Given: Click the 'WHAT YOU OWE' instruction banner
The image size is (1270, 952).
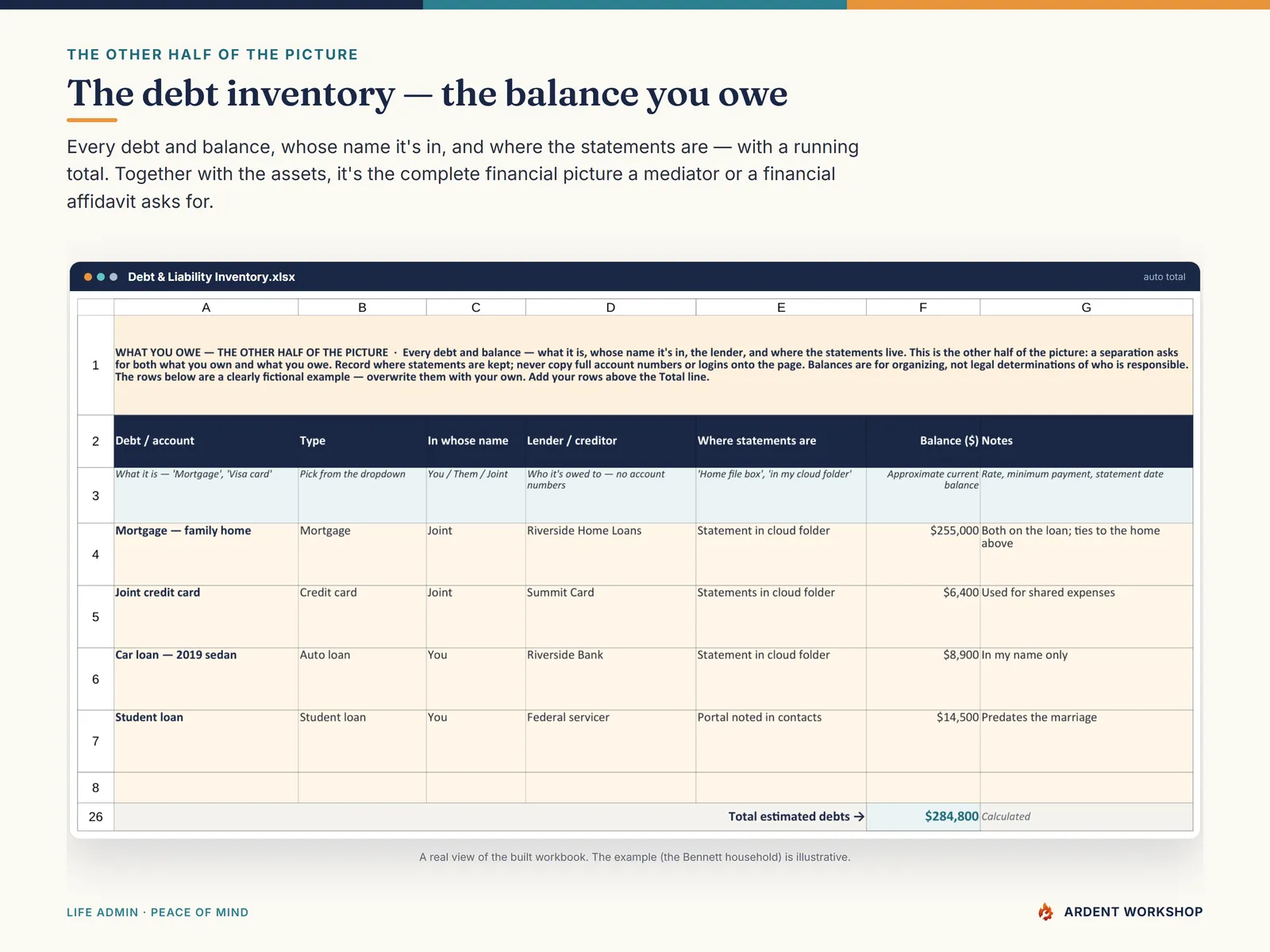Looking at the screenshot, I should pos(653,365).
